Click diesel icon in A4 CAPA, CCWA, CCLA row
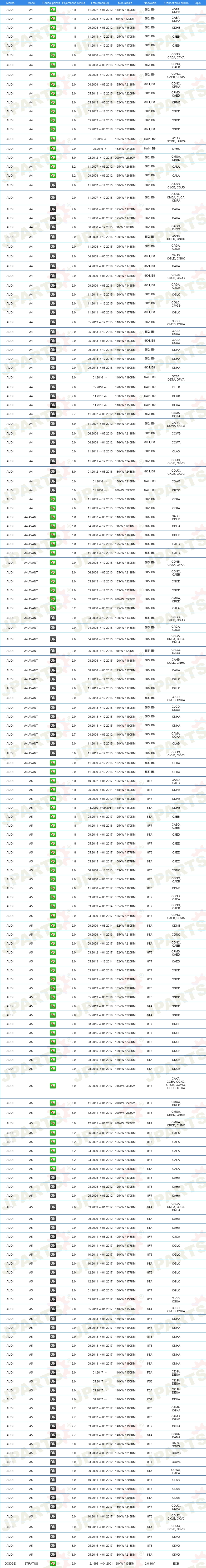 [x=53, y=424]
